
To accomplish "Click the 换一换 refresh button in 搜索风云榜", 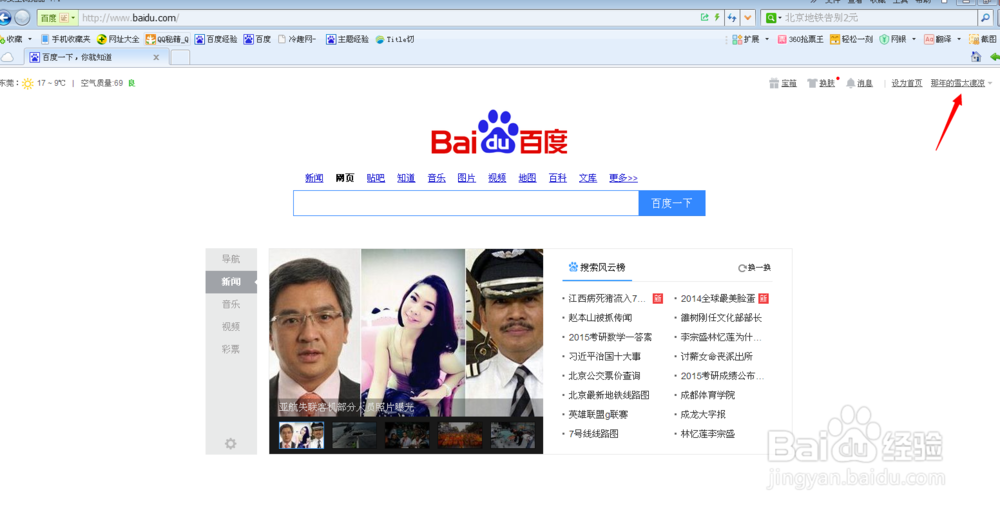I will (x=754, y=268).
